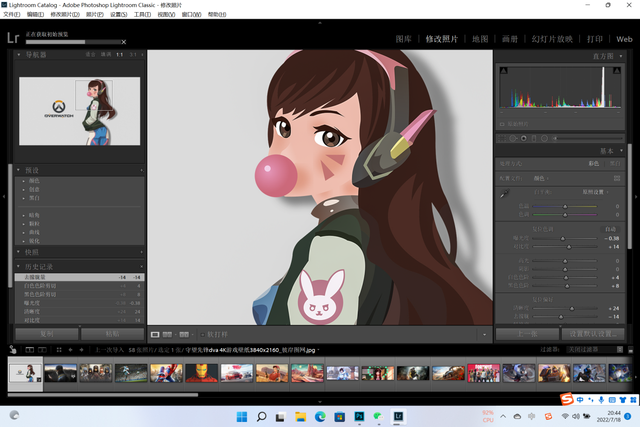Choose 彩色 treatment option

(x=593, y=164)
